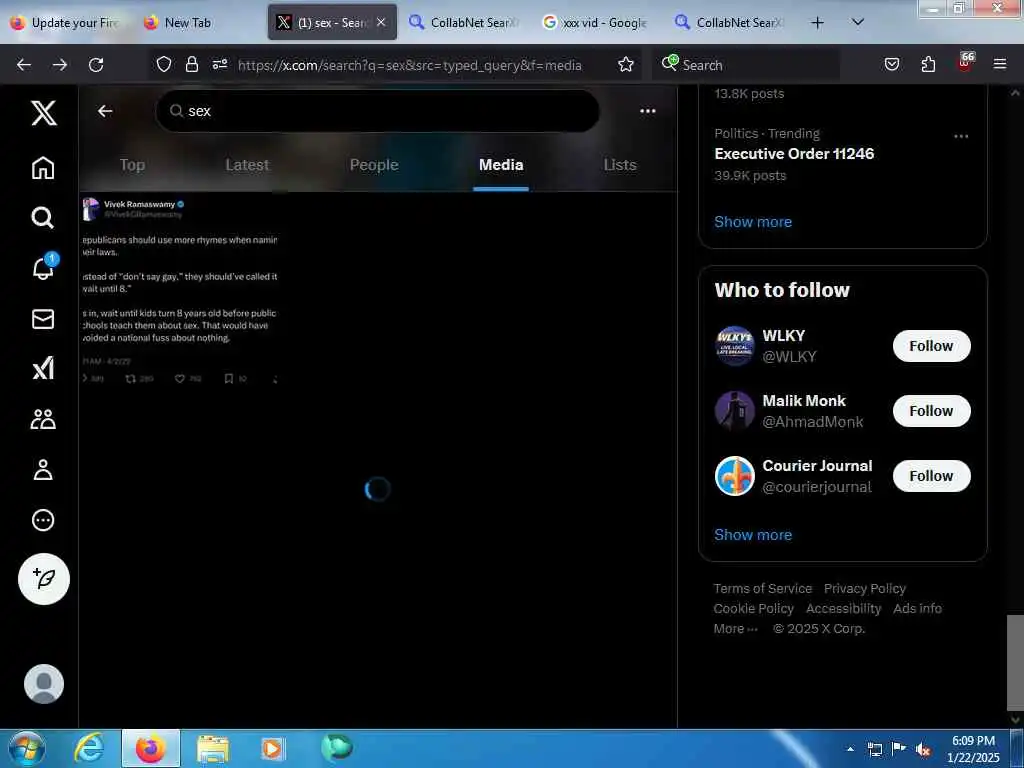Open More circle icon in sidebar
The height and width of the screenshot is (768, 1024).
[x=43, y=520]
